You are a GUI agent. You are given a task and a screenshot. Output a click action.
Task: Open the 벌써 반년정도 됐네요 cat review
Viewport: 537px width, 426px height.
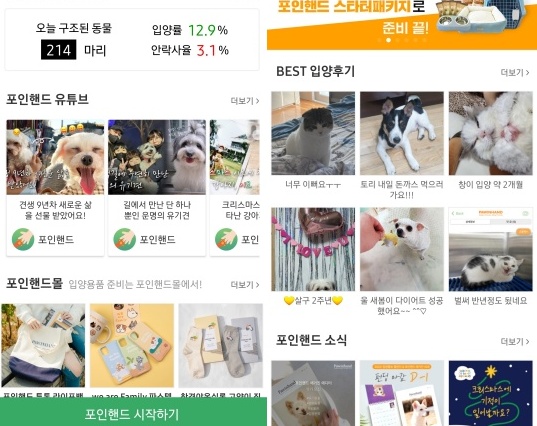(x=491, y=249)
